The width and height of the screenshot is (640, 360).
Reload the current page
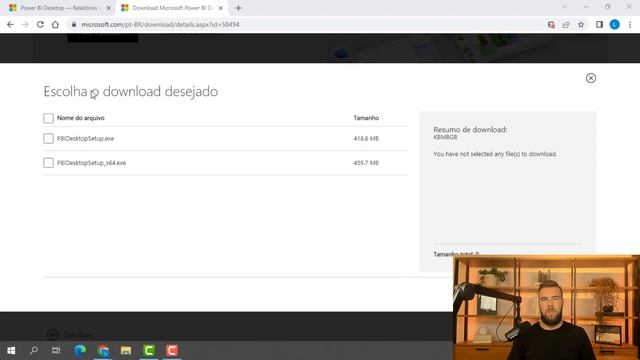40,24
